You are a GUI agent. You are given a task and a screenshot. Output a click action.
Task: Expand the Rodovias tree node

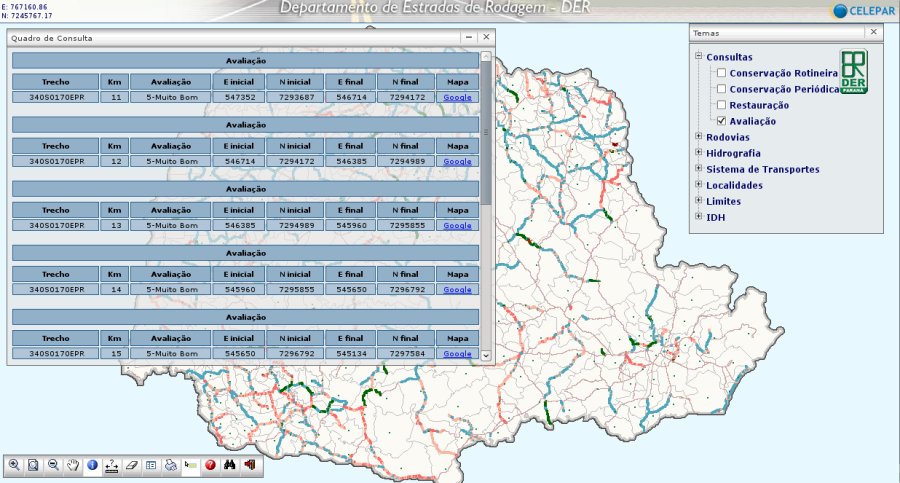[x=698, y=137]
